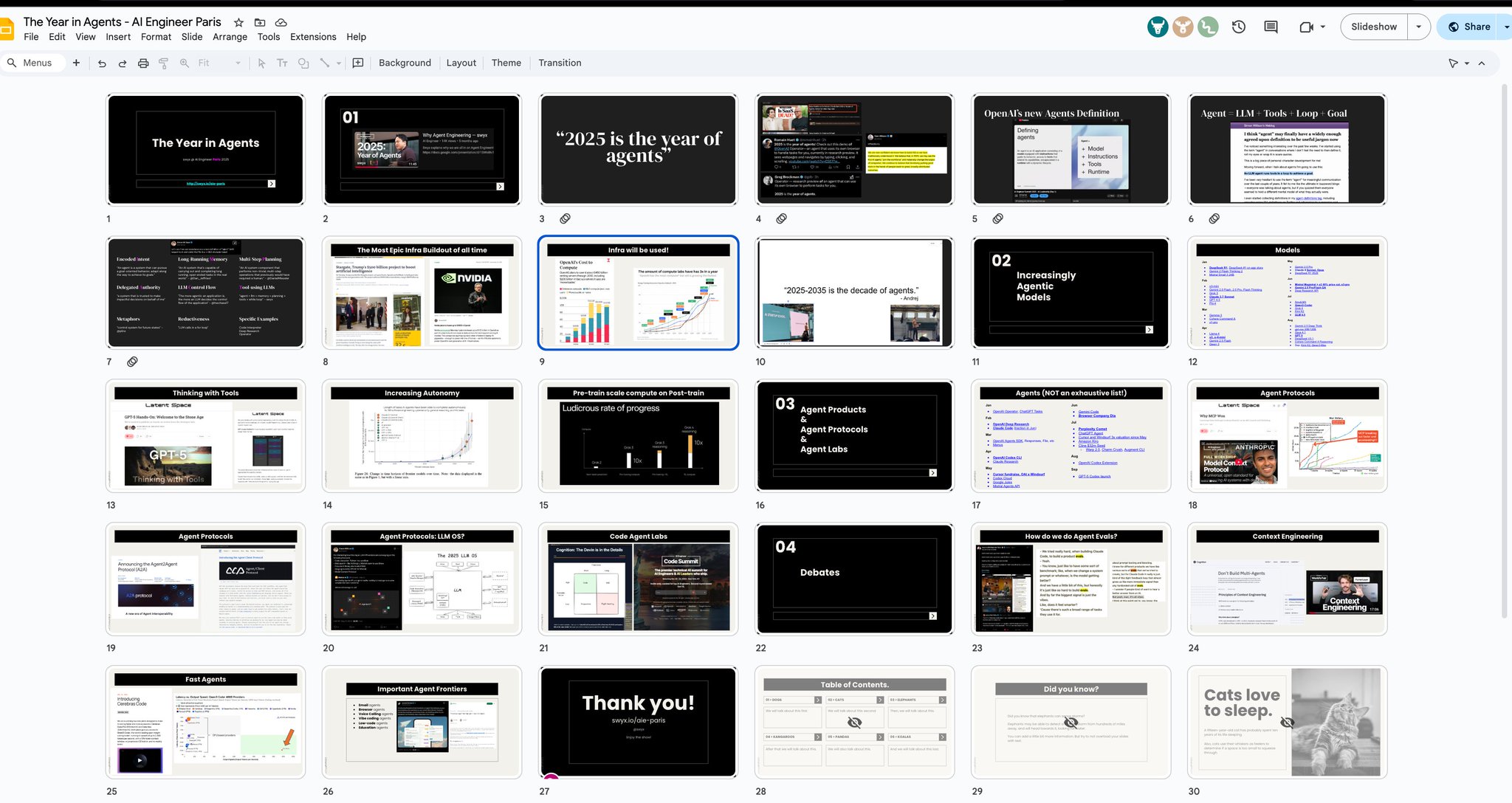The height and width of the screenshot is (803, 1512).
Task: Click the presentation title text
Action: [123, 22]
